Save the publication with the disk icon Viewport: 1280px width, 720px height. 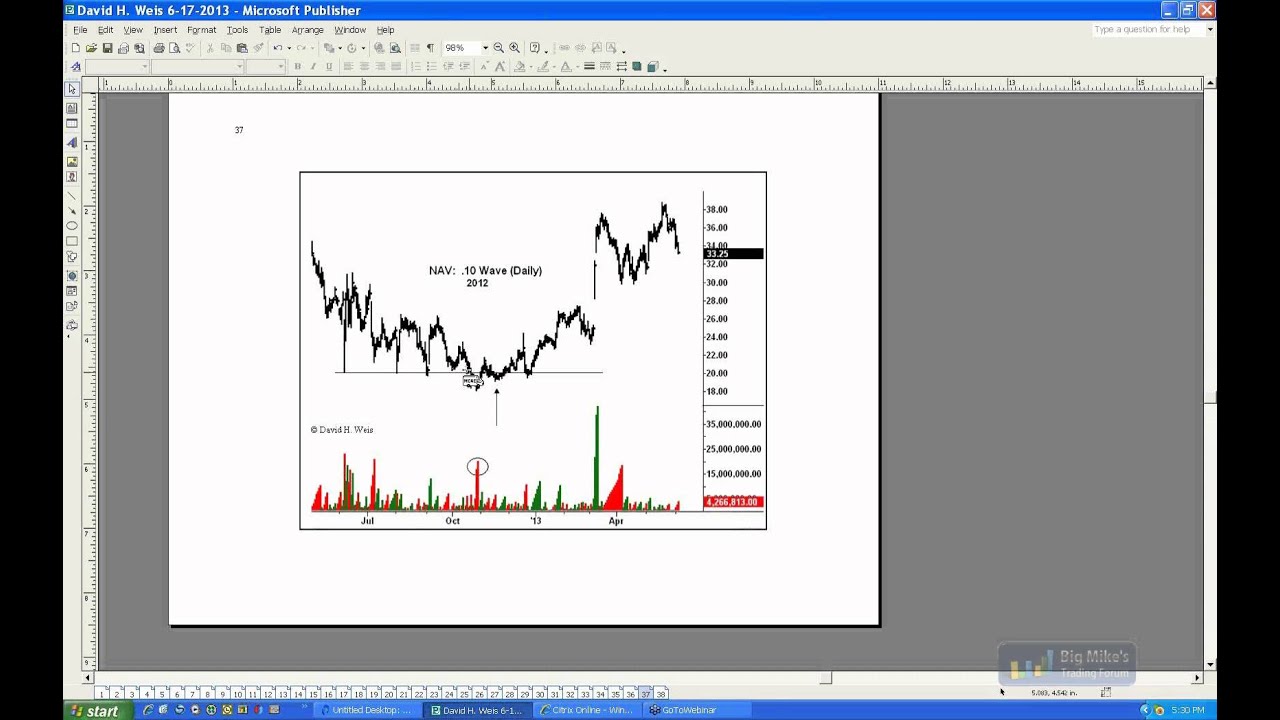tap(107, 48)
